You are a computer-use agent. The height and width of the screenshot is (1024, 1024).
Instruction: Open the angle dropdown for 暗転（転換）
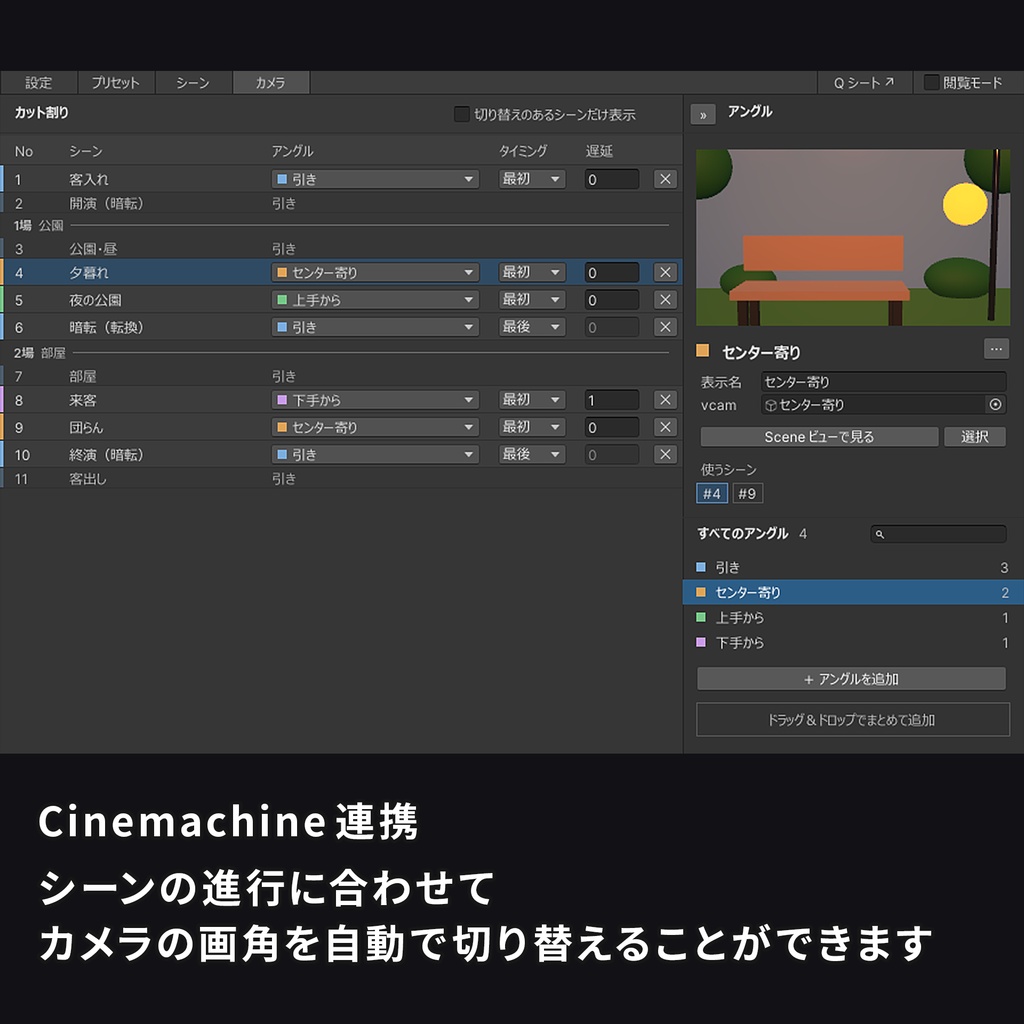tap(375, 327)
